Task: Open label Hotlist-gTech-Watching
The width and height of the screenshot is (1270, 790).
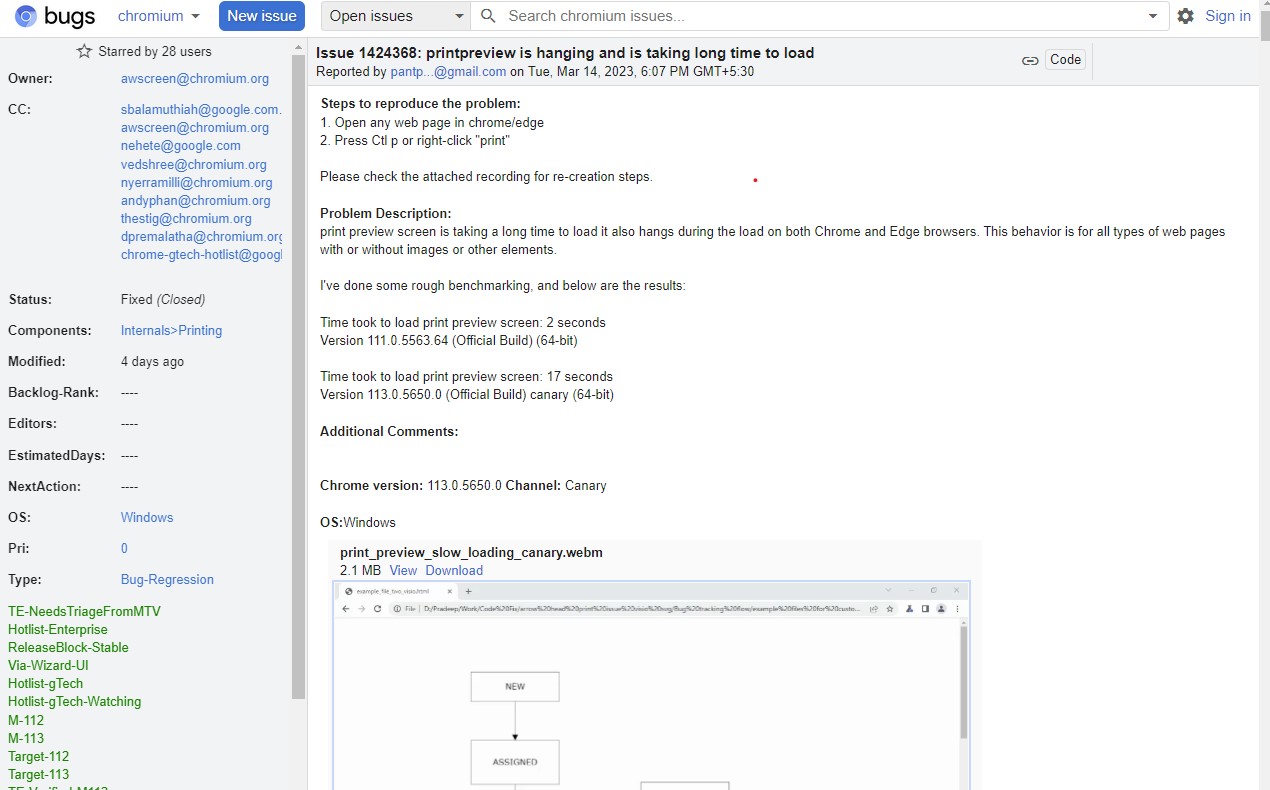Action: [x=75, y=702]
